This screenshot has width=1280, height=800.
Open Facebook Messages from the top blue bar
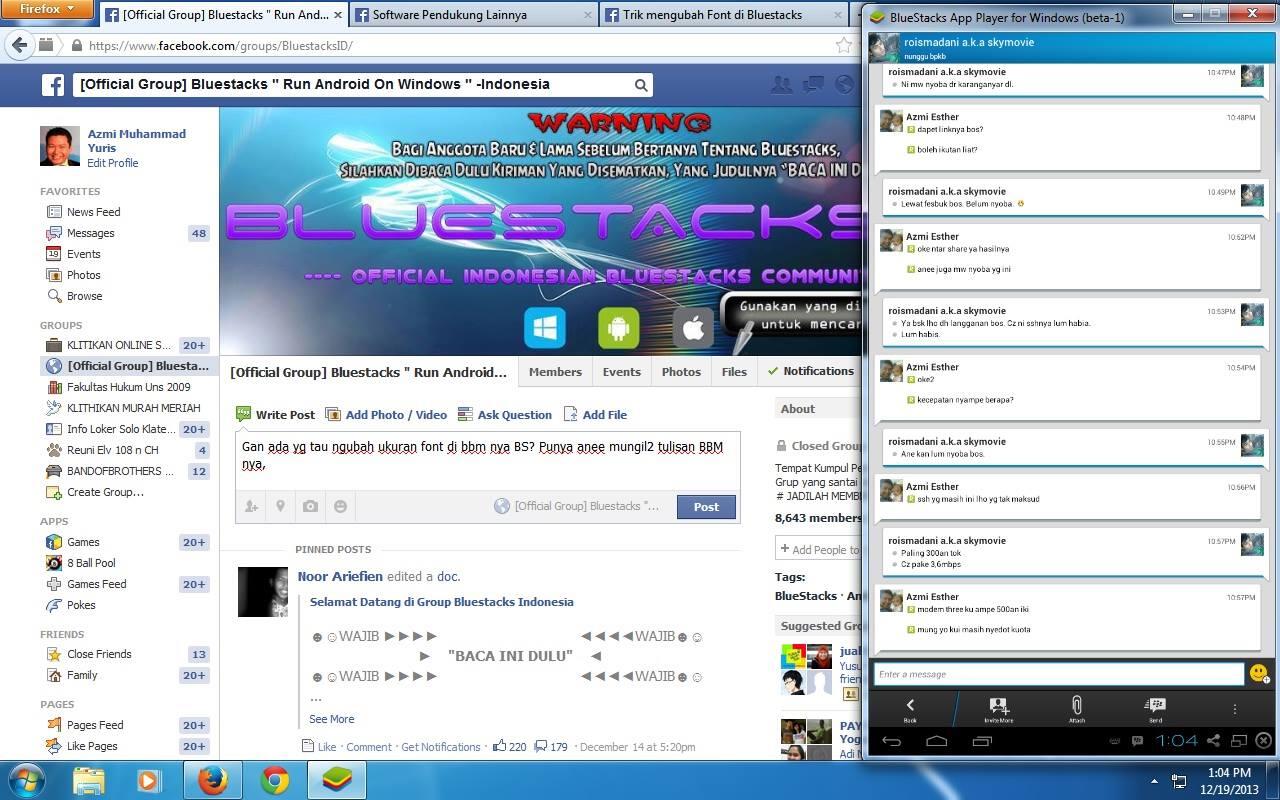coord(812,85)
